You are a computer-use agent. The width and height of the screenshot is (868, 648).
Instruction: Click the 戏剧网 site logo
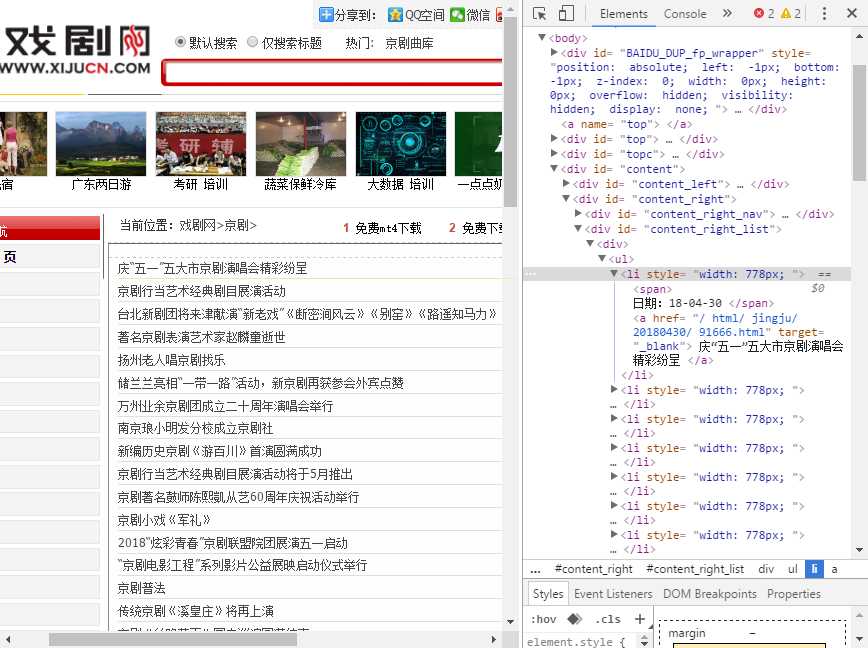tap(75, 50)
